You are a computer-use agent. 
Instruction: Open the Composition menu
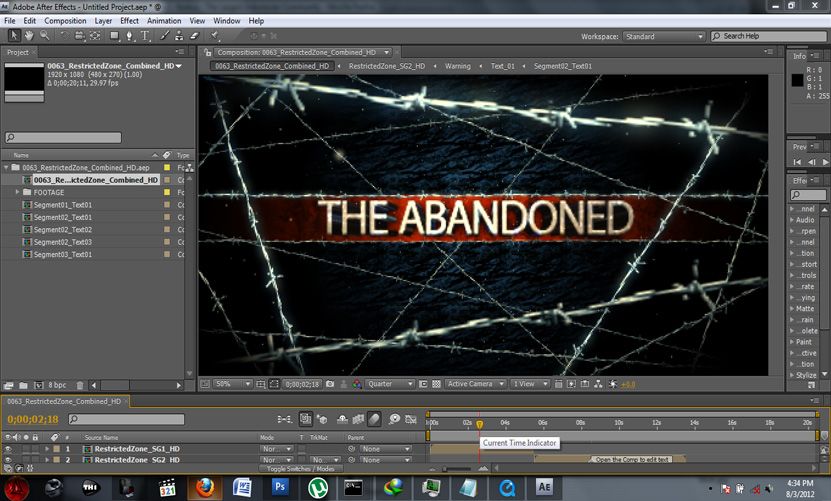pyautogui.click(x=65, y=21)
